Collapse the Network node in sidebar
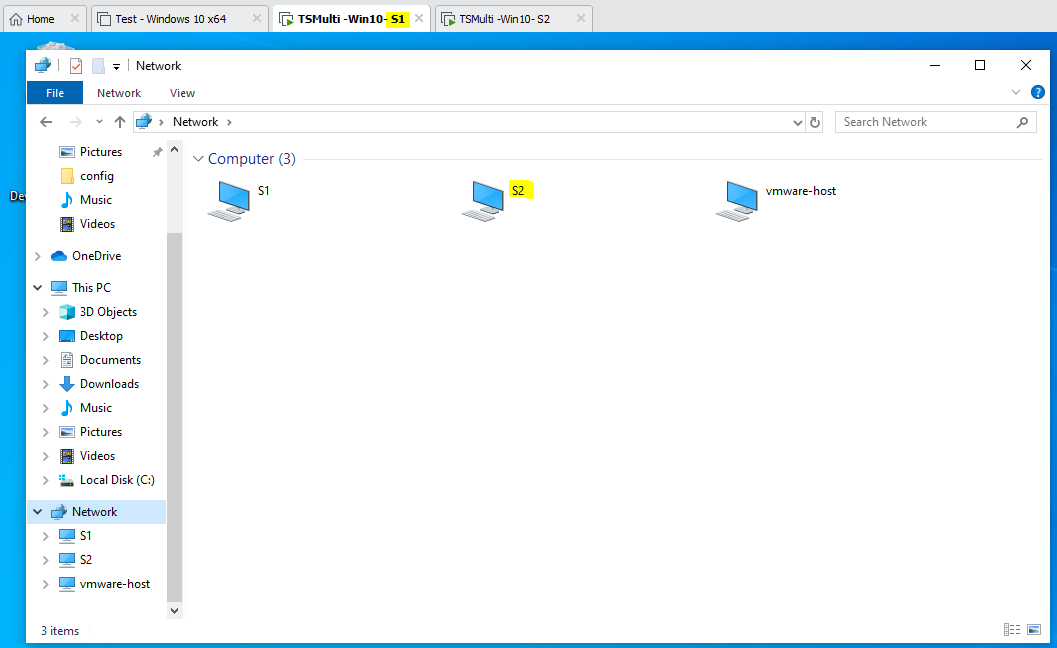The width and height of the screenshot is (1057, 648). pyautogui.click(x=38, y=512)
